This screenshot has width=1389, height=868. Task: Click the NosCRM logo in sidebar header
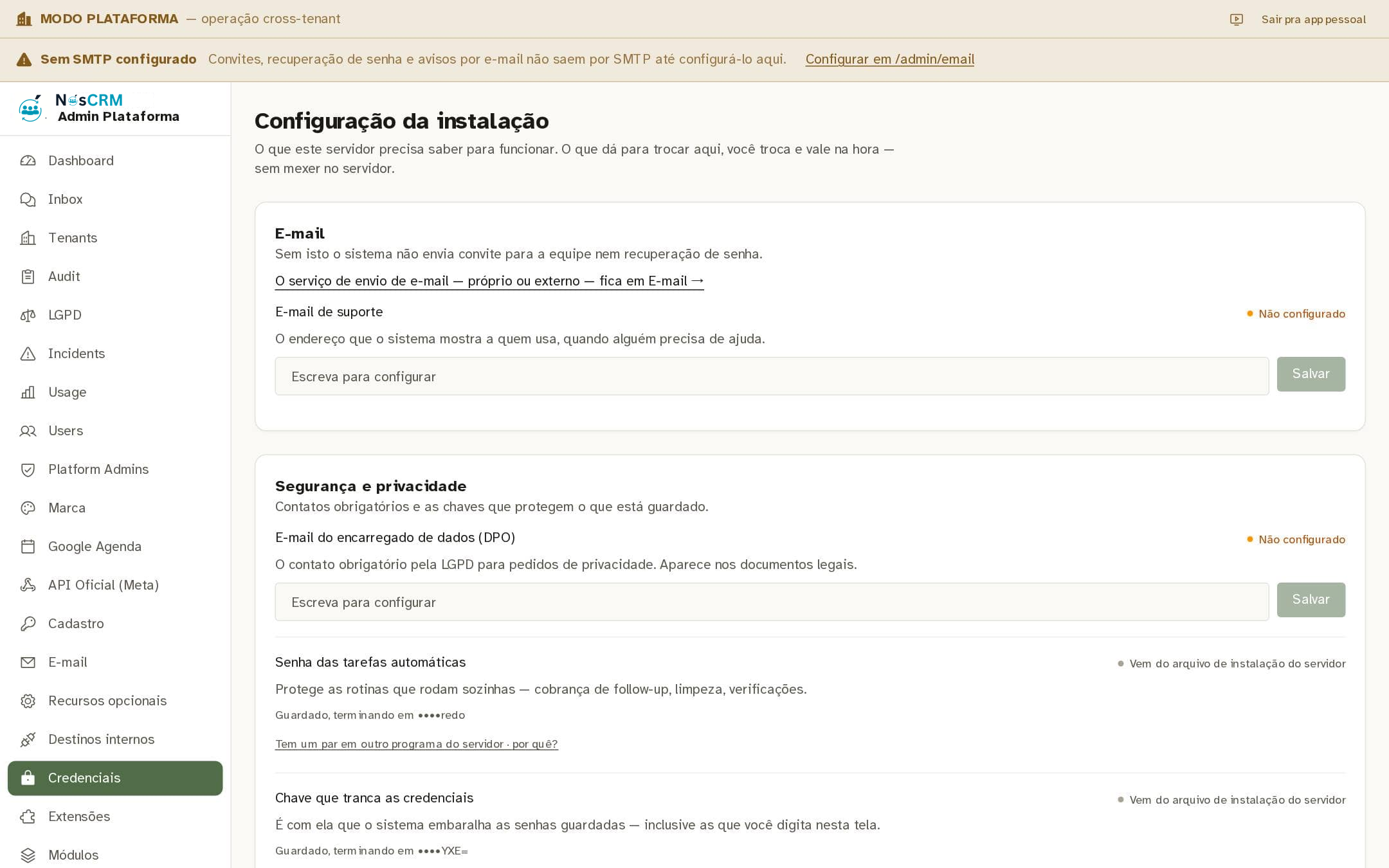[30, 109]
